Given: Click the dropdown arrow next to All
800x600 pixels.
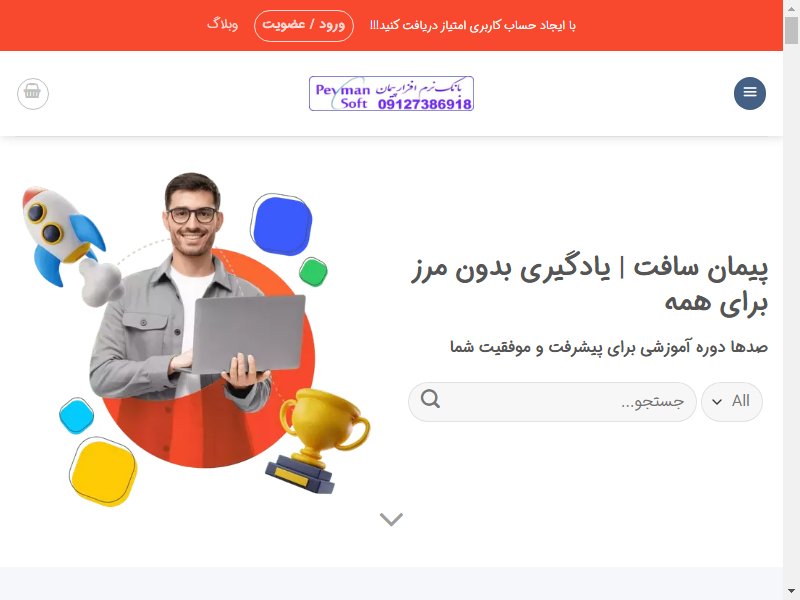Looking at the screenshot, I should click(717, 402).
